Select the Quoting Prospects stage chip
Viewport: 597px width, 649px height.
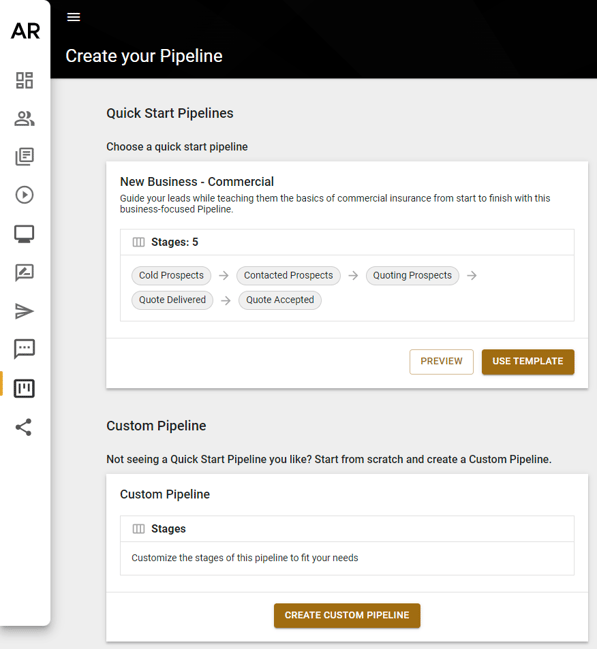pos(412,275)
